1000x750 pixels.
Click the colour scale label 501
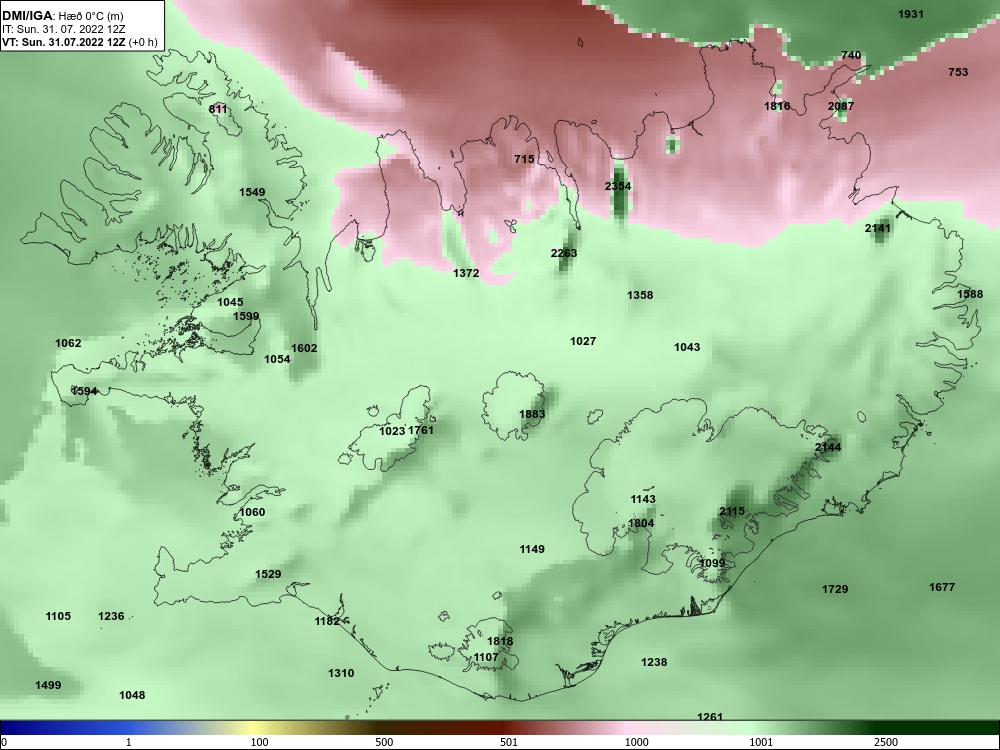point(509,742)
